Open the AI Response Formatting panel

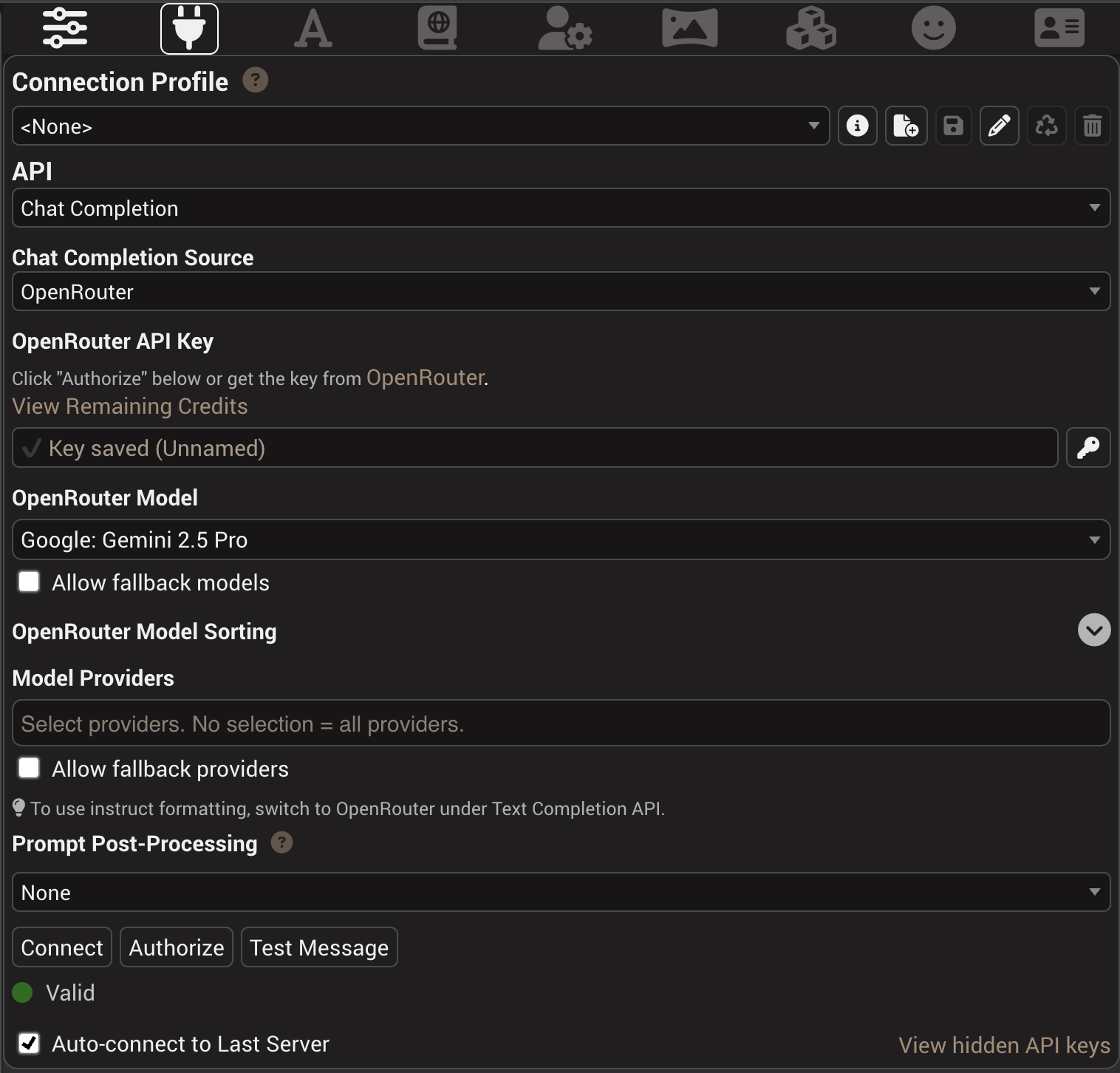(313, 28)
